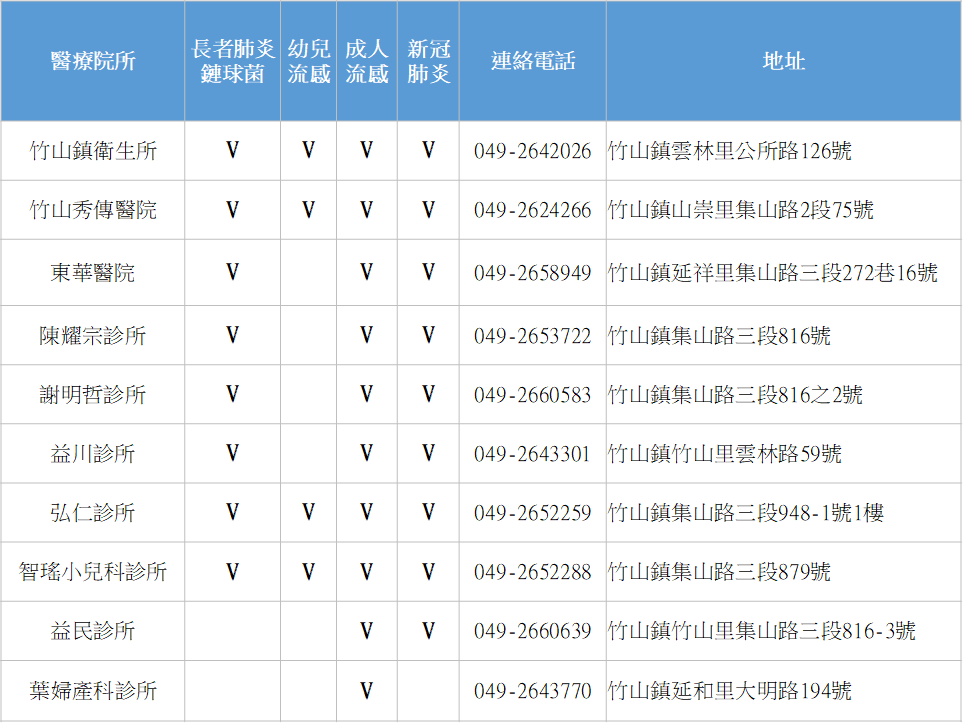The width and height of the screenshot is (963, 723).
Task: Click 幼兒流感 V mark for 竹山秀傳醫院
Action: [308, 209]
